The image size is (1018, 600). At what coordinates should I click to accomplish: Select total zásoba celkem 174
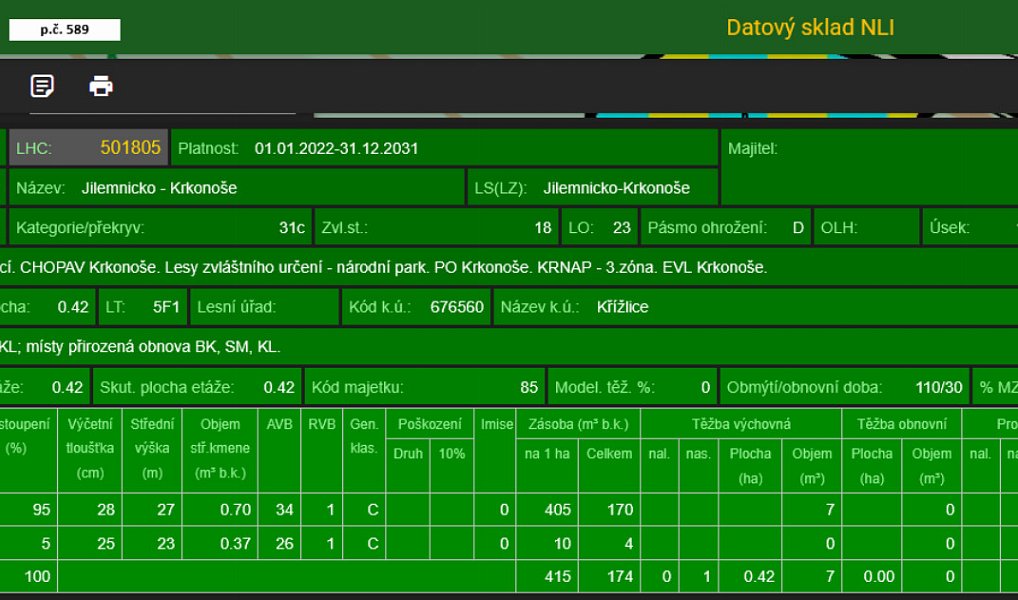620,576
